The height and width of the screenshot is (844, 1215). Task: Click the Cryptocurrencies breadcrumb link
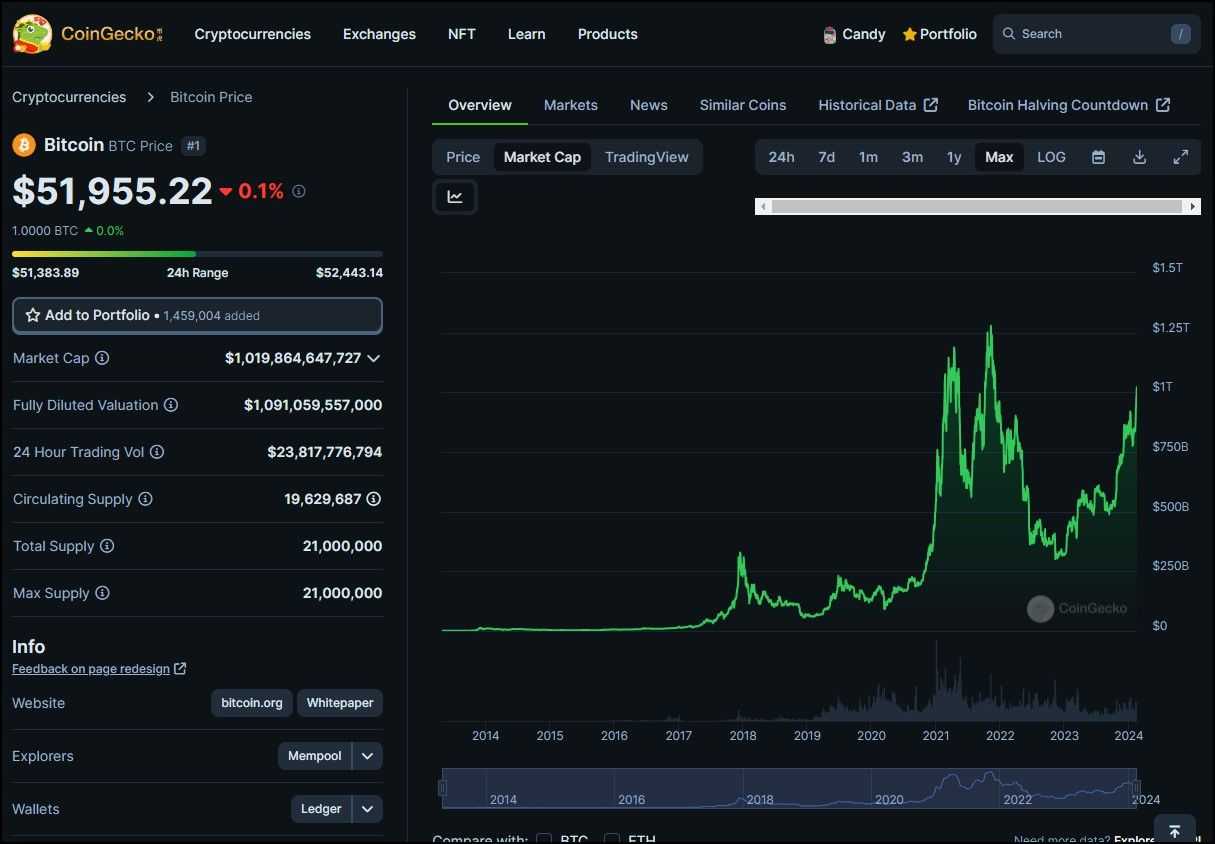(69, 97)
